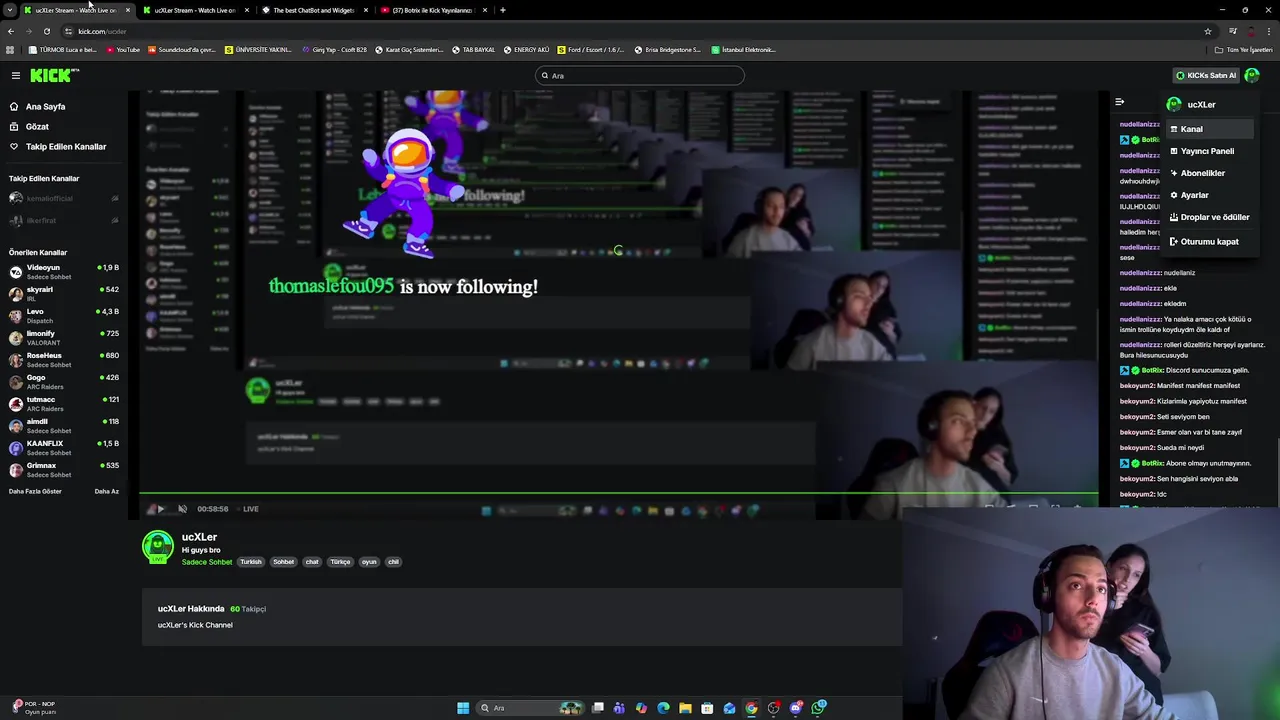The width and height of the screenshot is (1280, 720).
Task: Open kemalofficial followed channel
Action: pyautogui.click(x=63, y=198)
